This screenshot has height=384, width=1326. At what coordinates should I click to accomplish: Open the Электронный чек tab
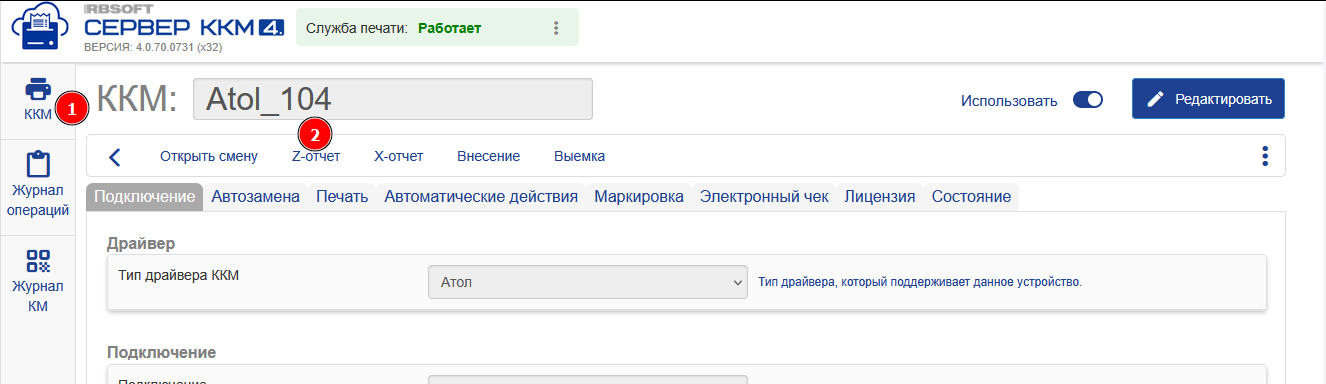[x=764, y=197]
